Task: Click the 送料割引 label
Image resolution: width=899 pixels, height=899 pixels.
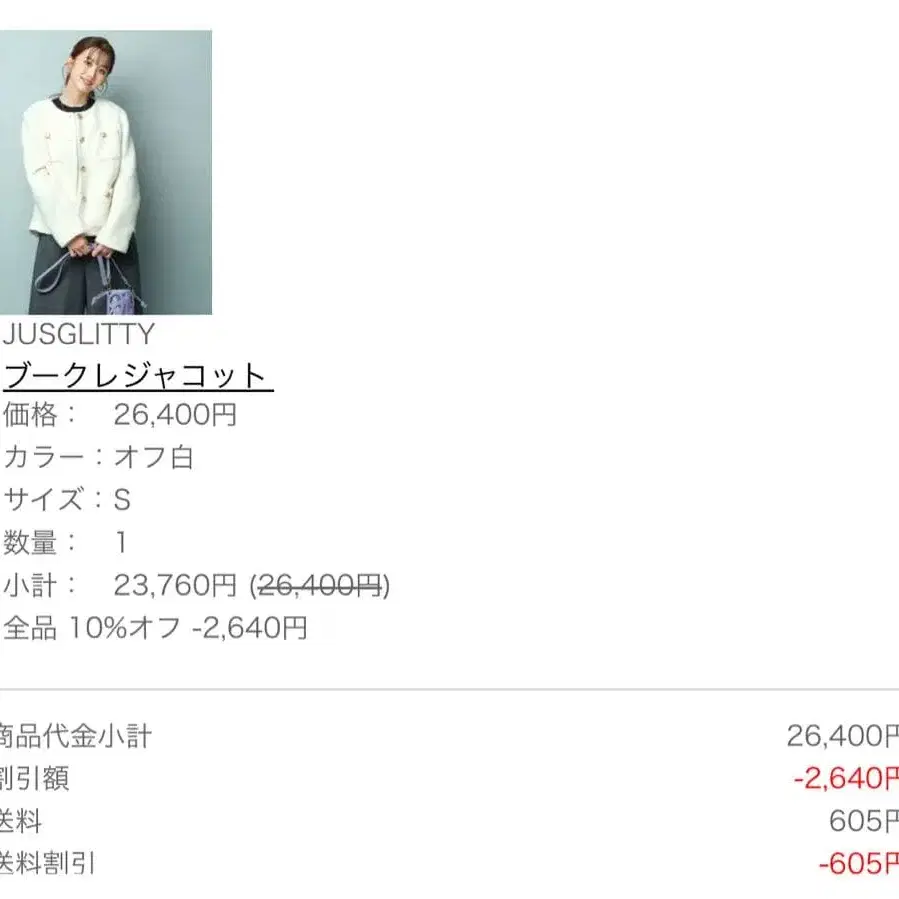Action: [47, 863]
